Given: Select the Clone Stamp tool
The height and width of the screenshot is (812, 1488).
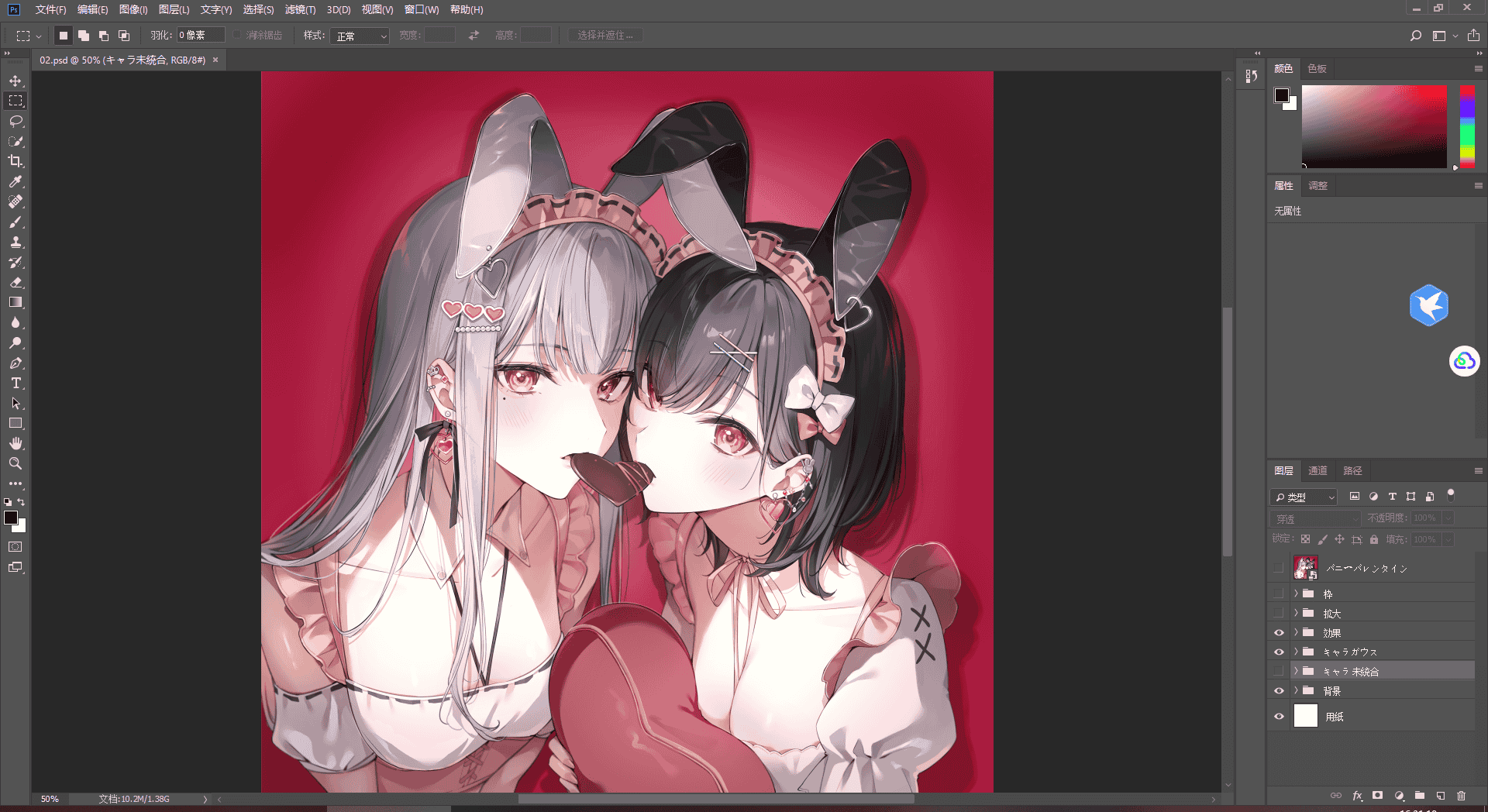Looking at the screenshot, I should tap(15, 242).
